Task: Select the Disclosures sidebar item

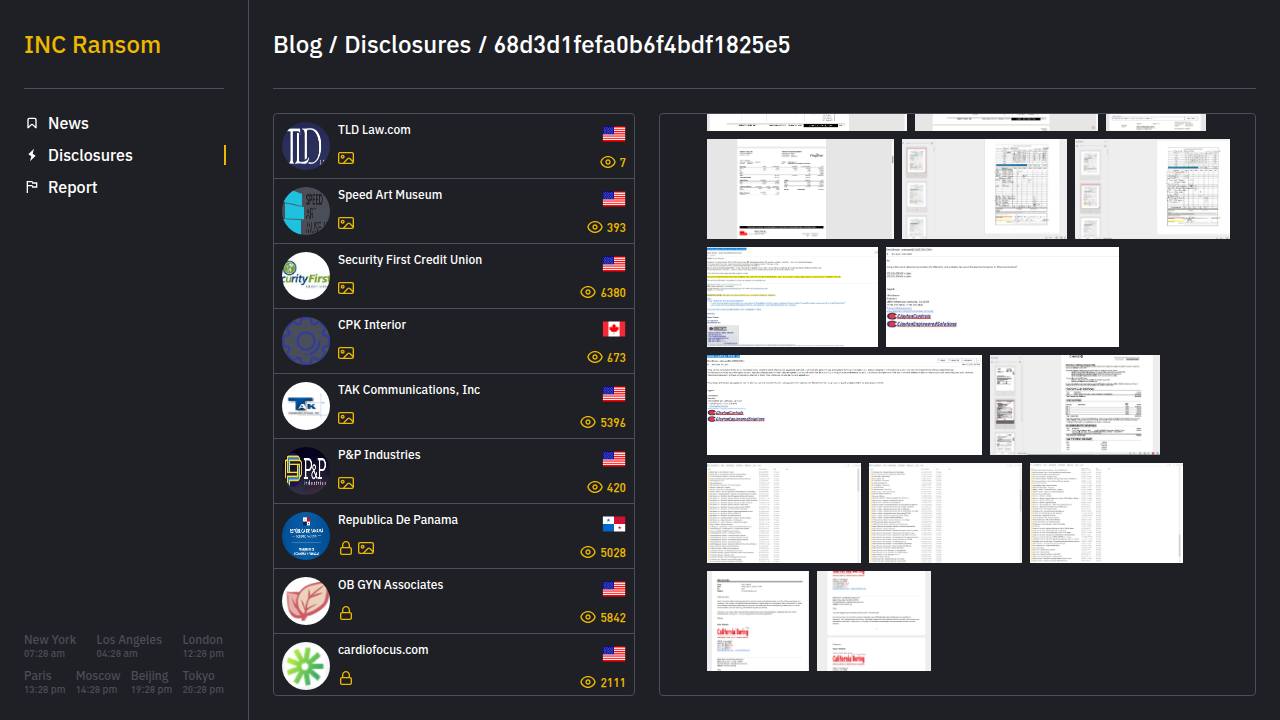Action: click(x=90, y=155)
